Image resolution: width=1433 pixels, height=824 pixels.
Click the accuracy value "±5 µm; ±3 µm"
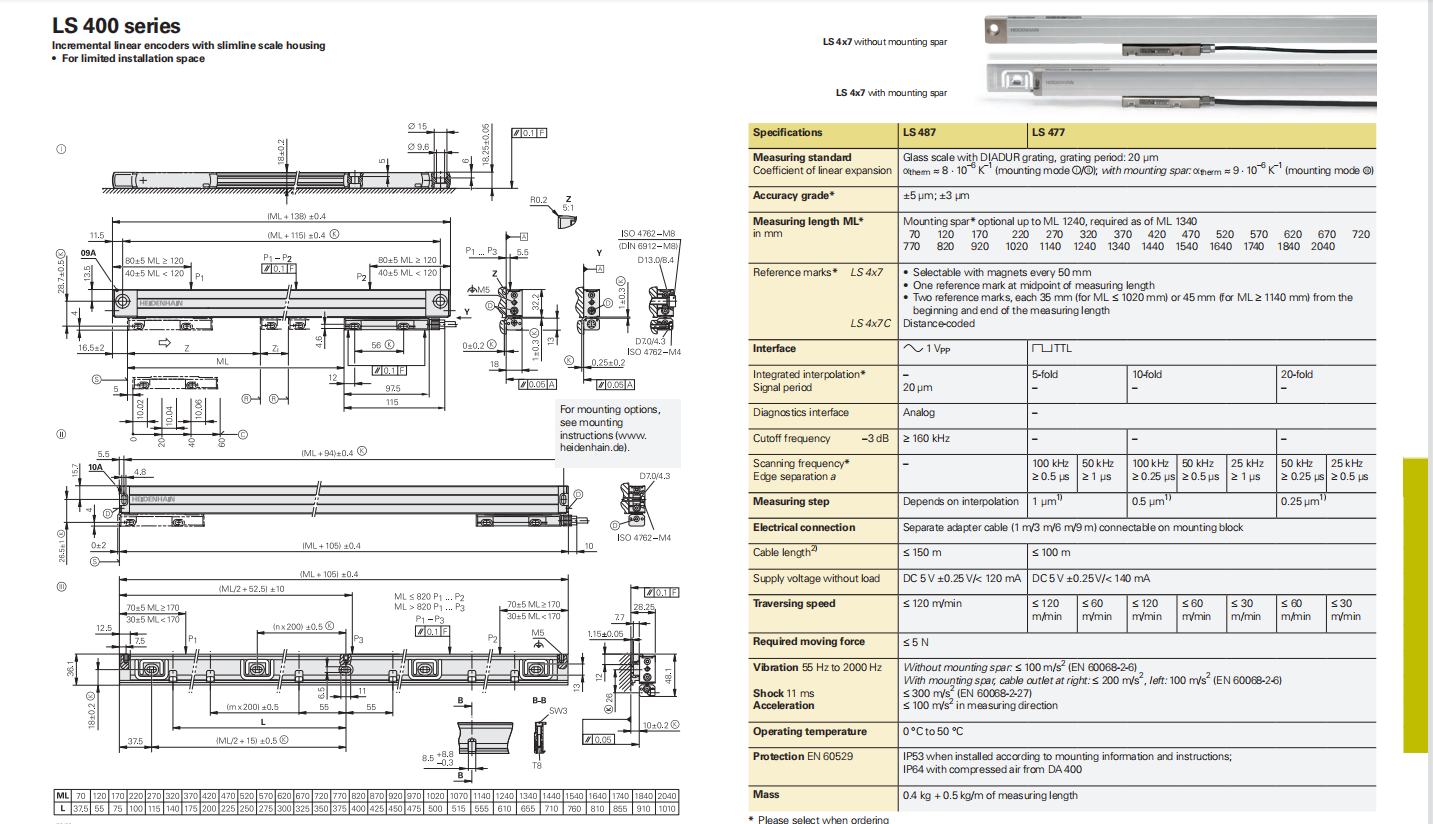pos(937,196)
